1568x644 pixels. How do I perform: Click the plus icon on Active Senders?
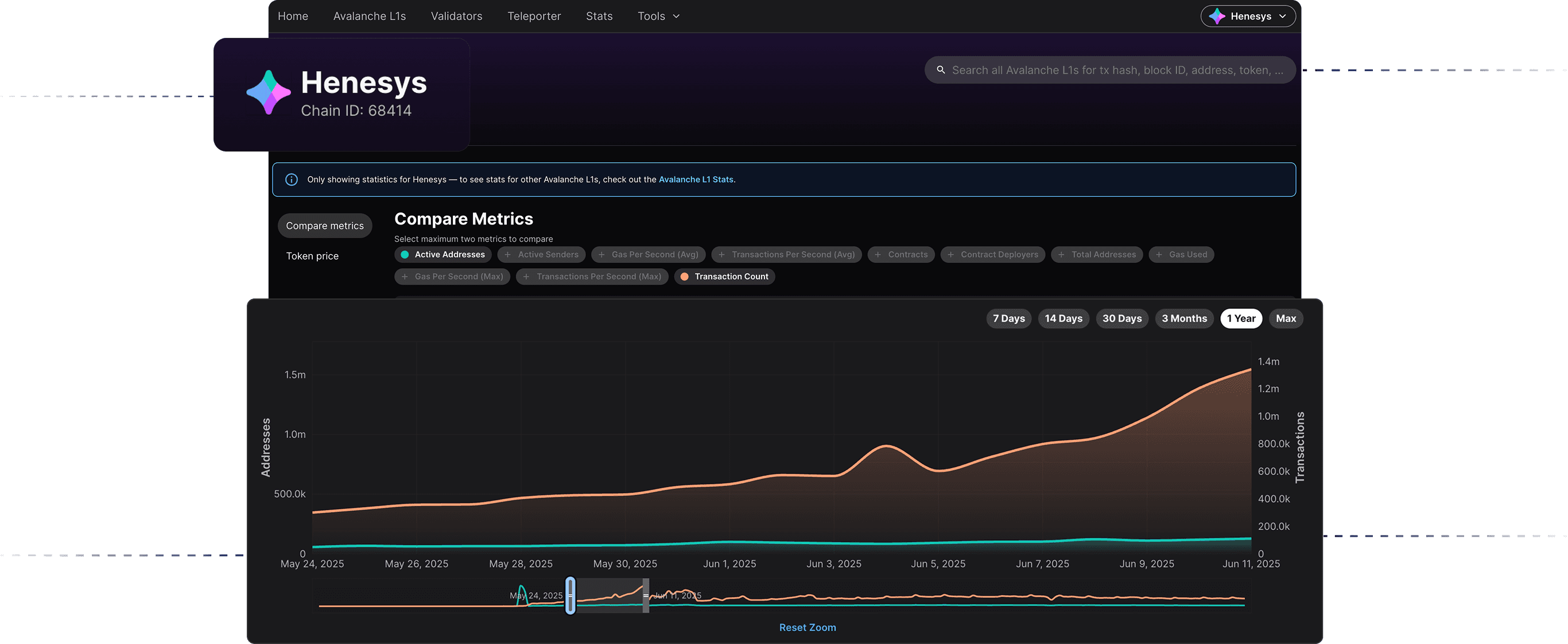pyautogui.click(x=508, y=254)
